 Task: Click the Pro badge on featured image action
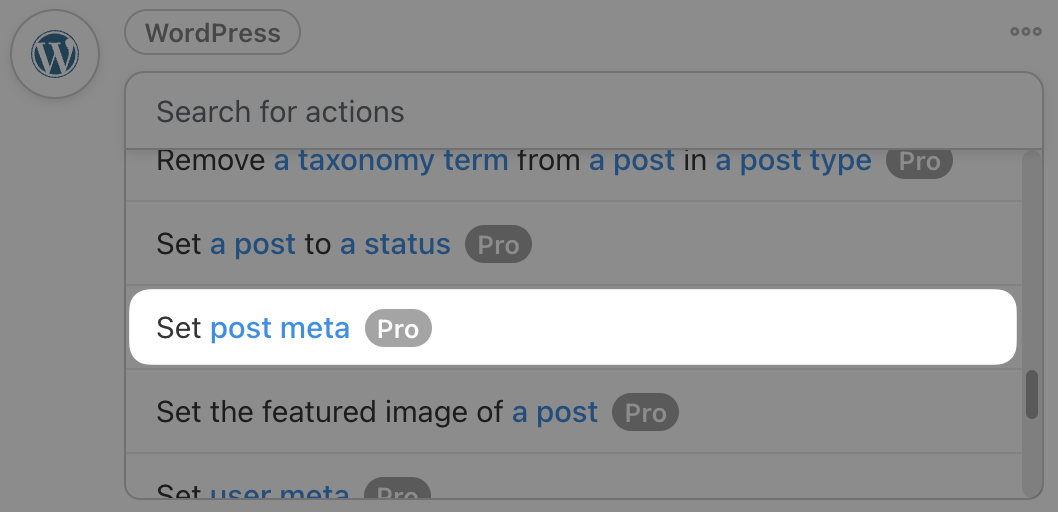click(645, 413)
